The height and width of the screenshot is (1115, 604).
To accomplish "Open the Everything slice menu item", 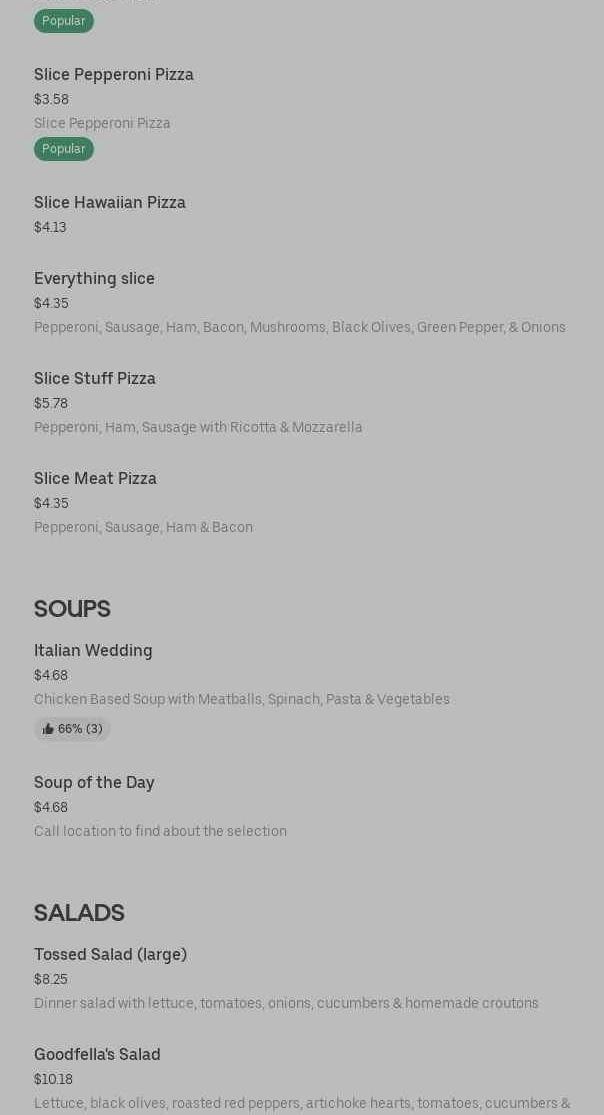I will [94, 278].
